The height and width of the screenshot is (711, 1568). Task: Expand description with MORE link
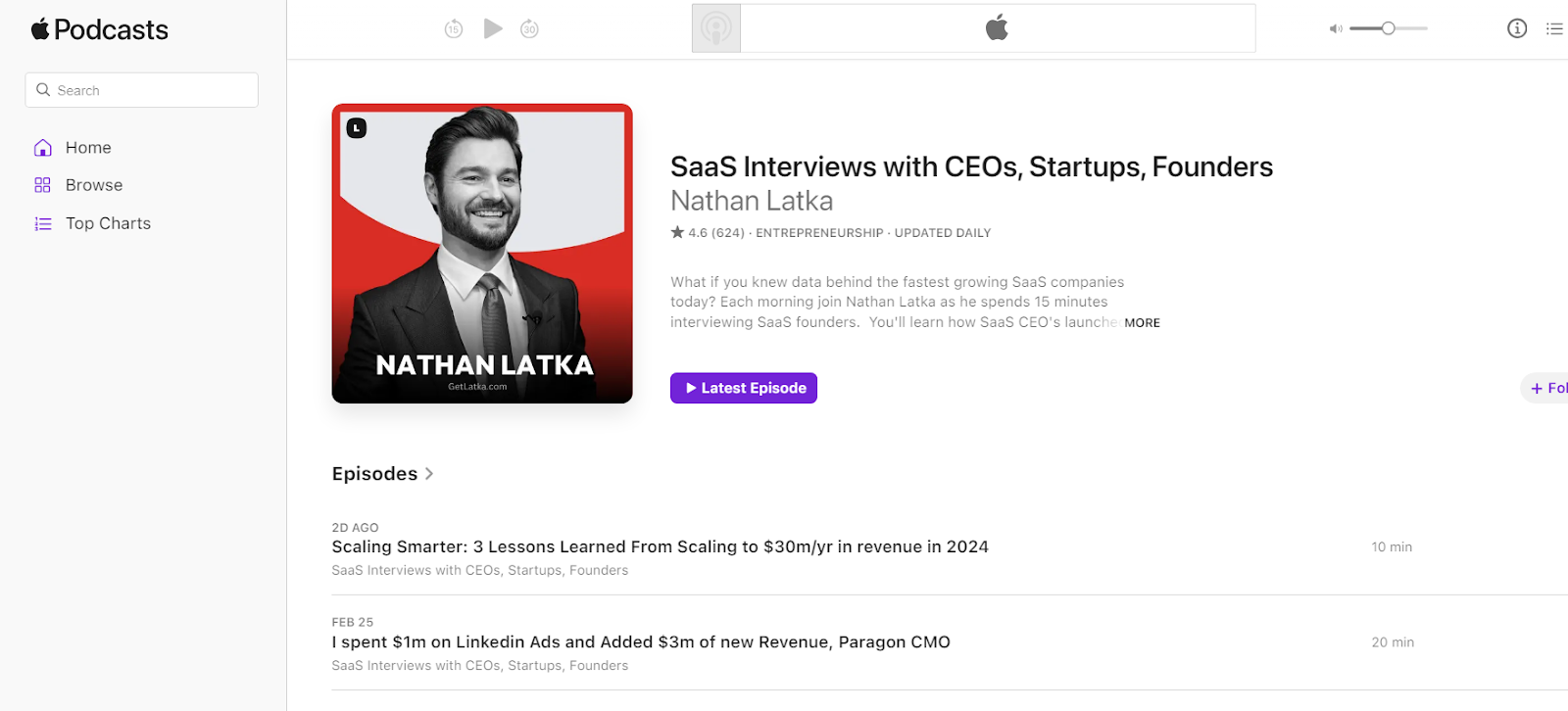click(x=1142, y=322)
